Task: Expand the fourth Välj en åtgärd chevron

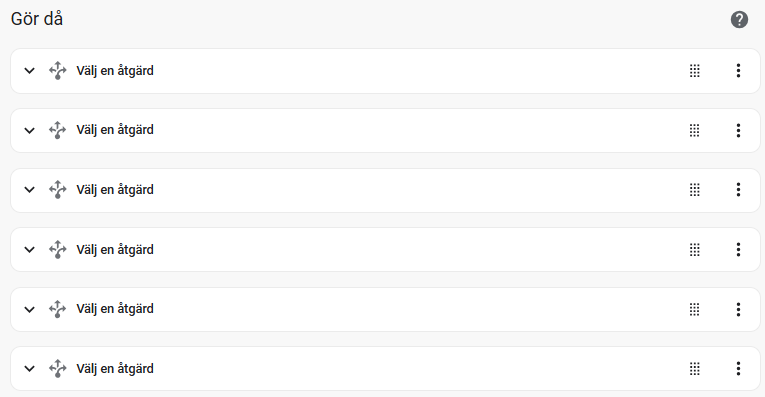Action: click(x=30, y=250)
